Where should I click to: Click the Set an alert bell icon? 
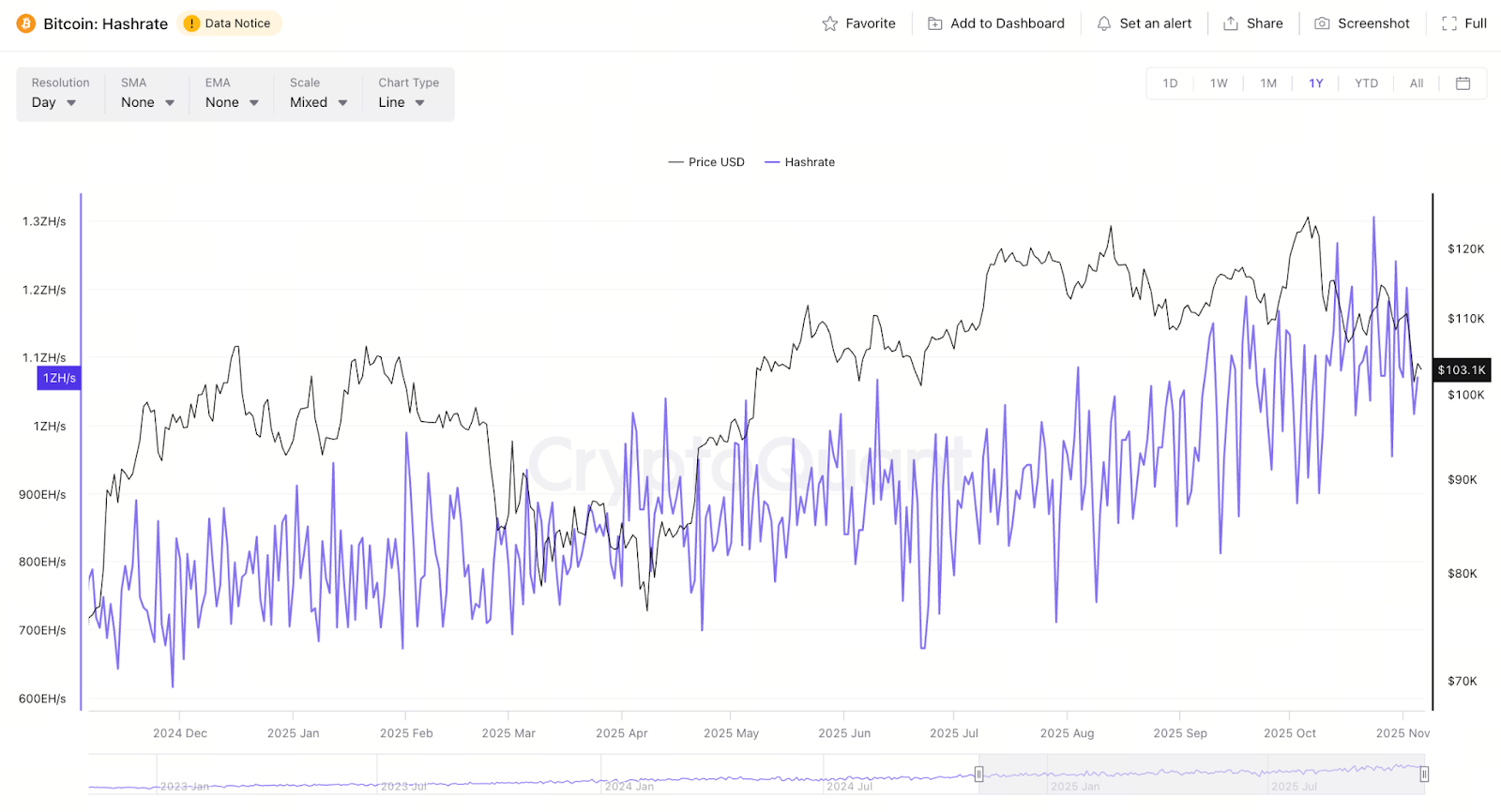pos(1104,24)
